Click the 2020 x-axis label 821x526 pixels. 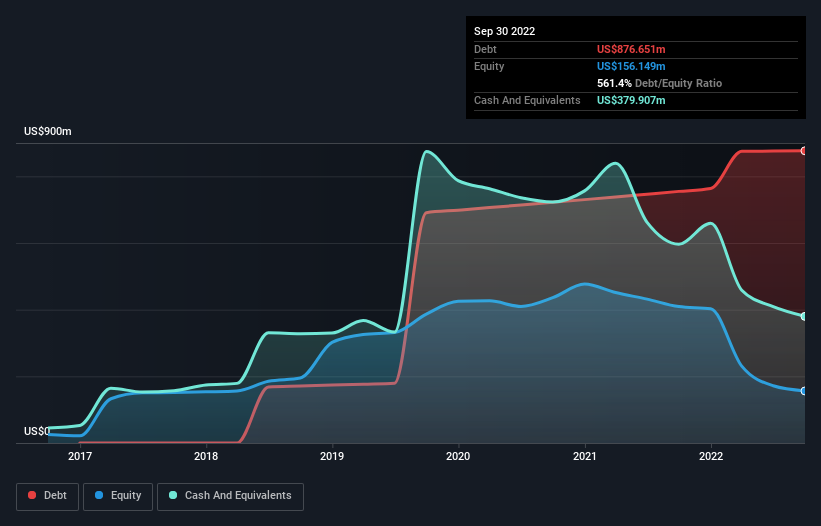point(458,456)
